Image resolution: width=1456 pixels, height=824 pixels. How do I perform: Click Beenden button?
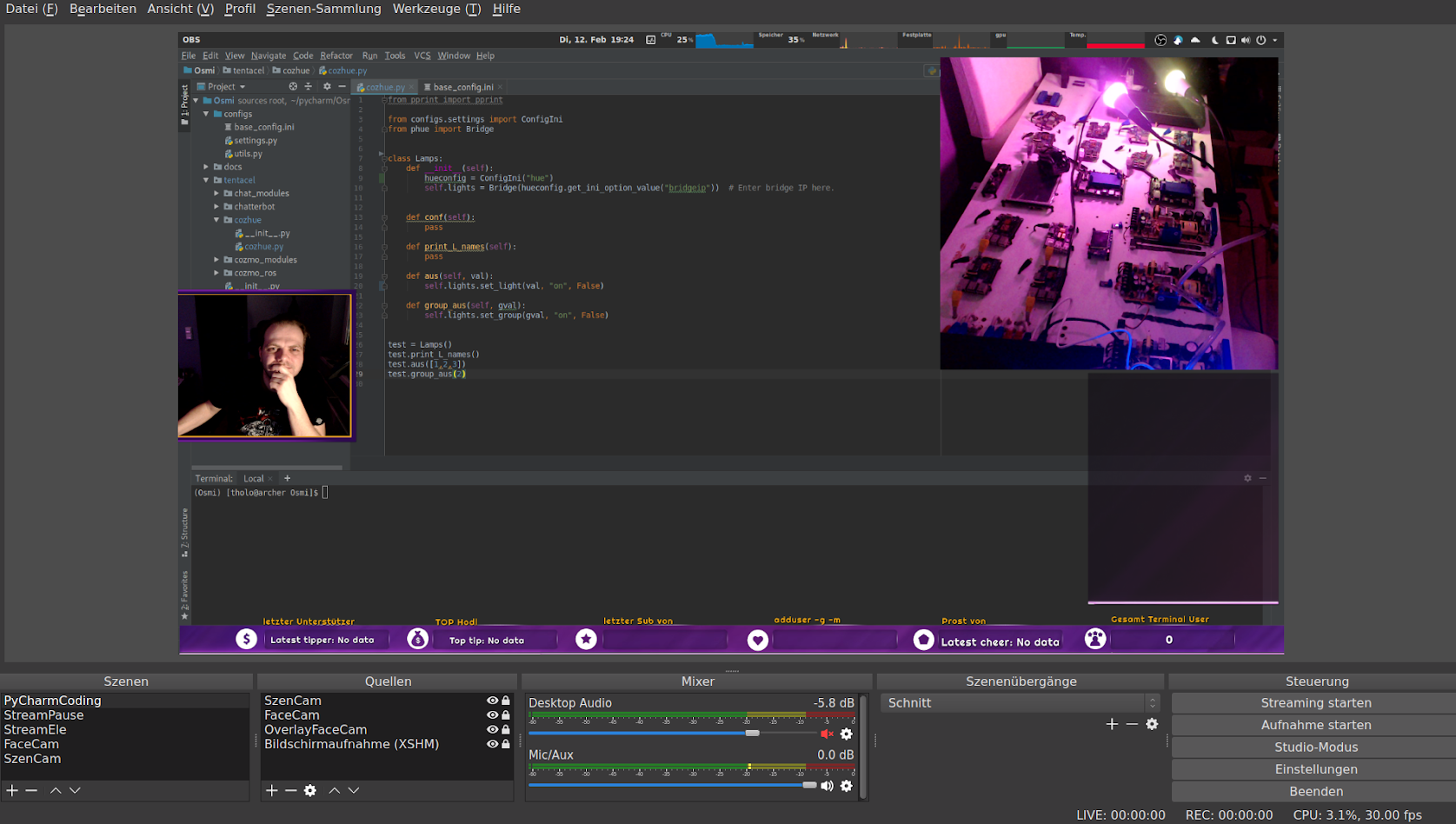(1316, 791)
